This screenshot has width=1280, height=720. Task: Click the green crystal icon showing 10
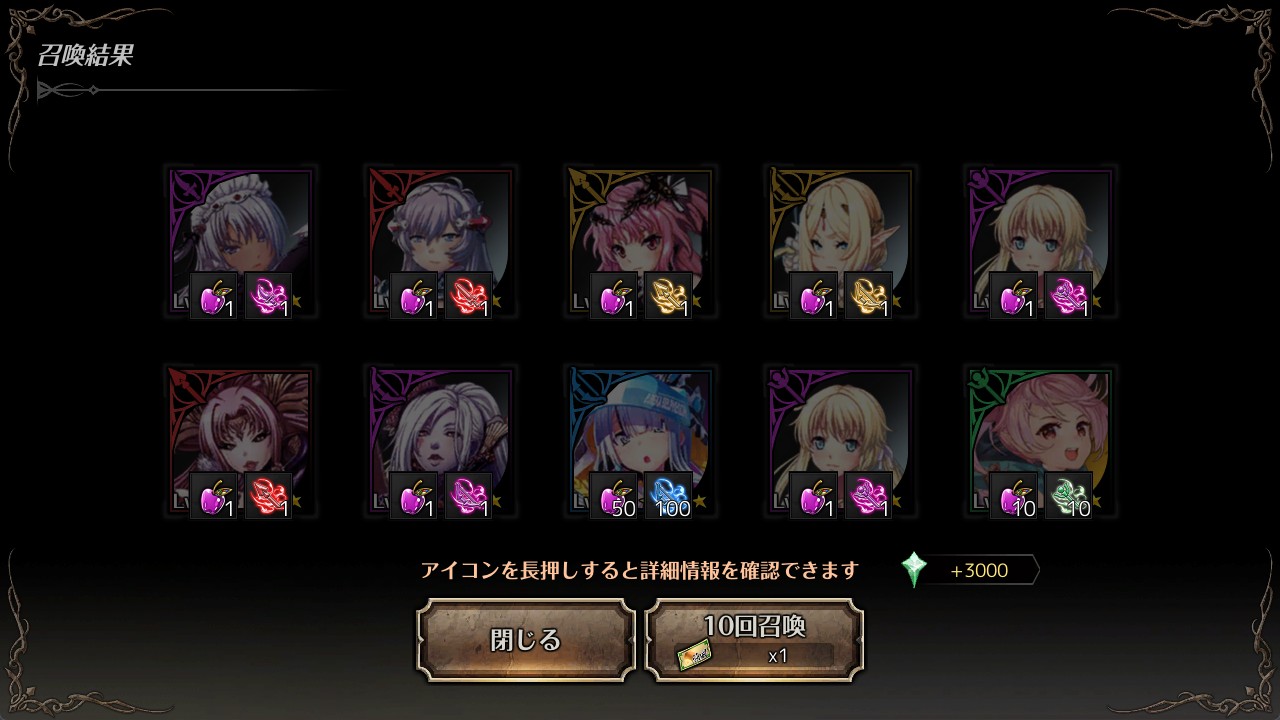(x=1069, y=496)
